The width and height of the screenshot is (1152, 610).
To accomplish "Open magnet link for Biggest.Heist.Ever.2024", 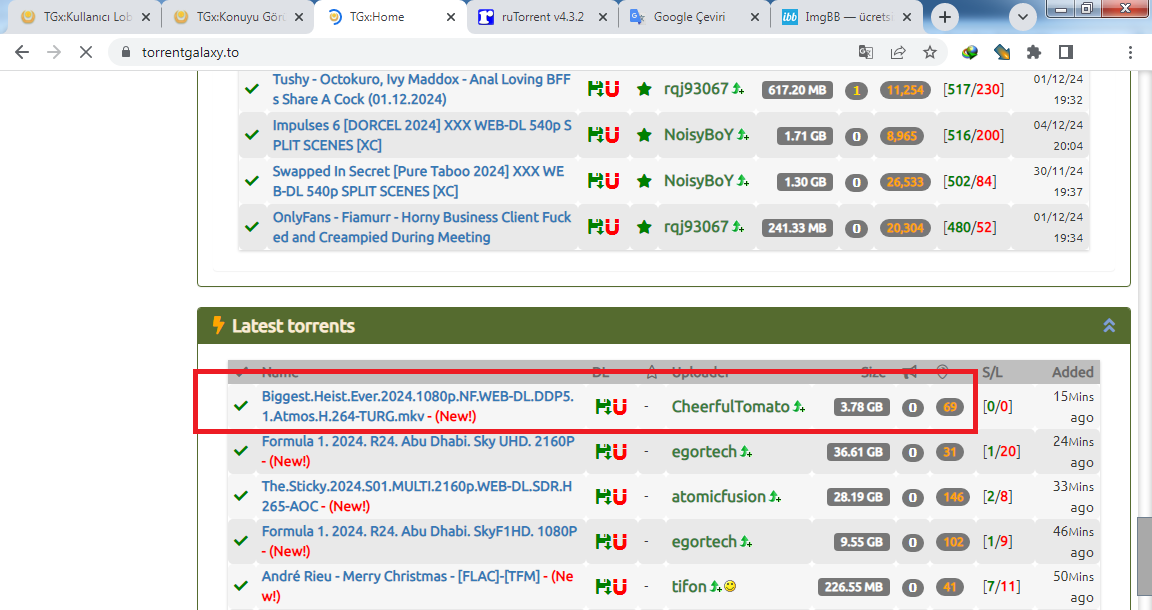I will [x=619, y=406].
